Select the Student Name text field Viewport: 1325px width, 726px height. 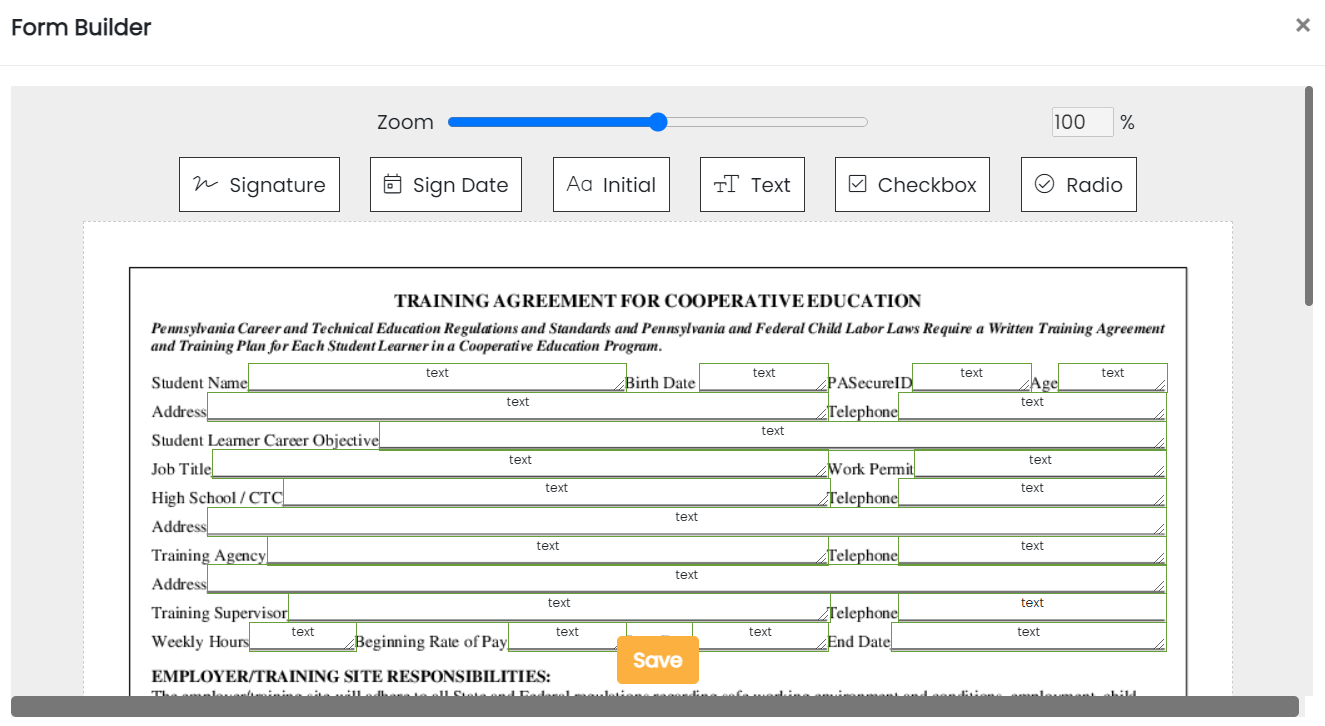[437, 377]
